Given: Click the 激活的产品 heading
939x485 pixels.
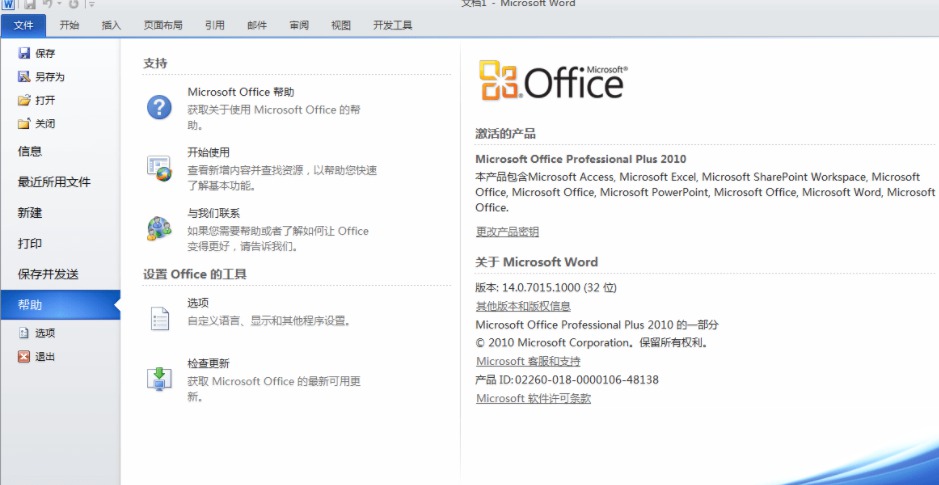Looking at the screenshot, I should (505, 134).
